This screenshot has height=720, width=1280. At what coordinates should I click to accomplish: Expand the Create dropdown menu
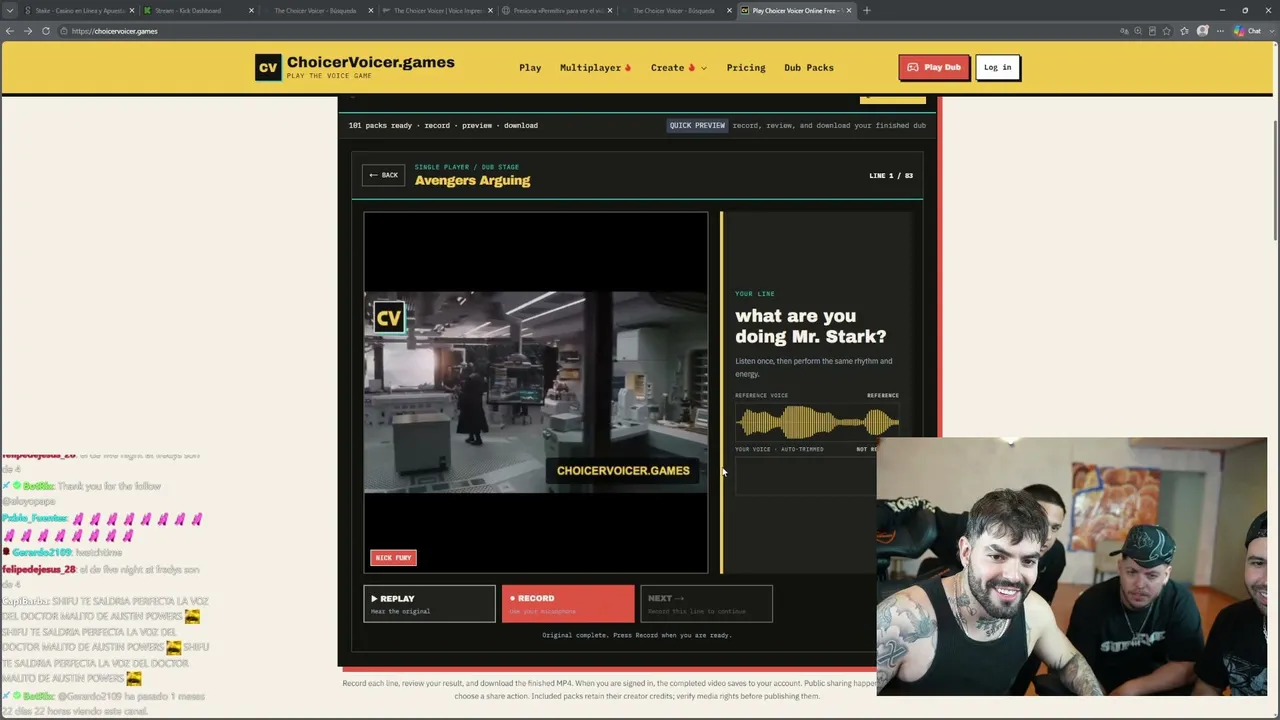679,68
